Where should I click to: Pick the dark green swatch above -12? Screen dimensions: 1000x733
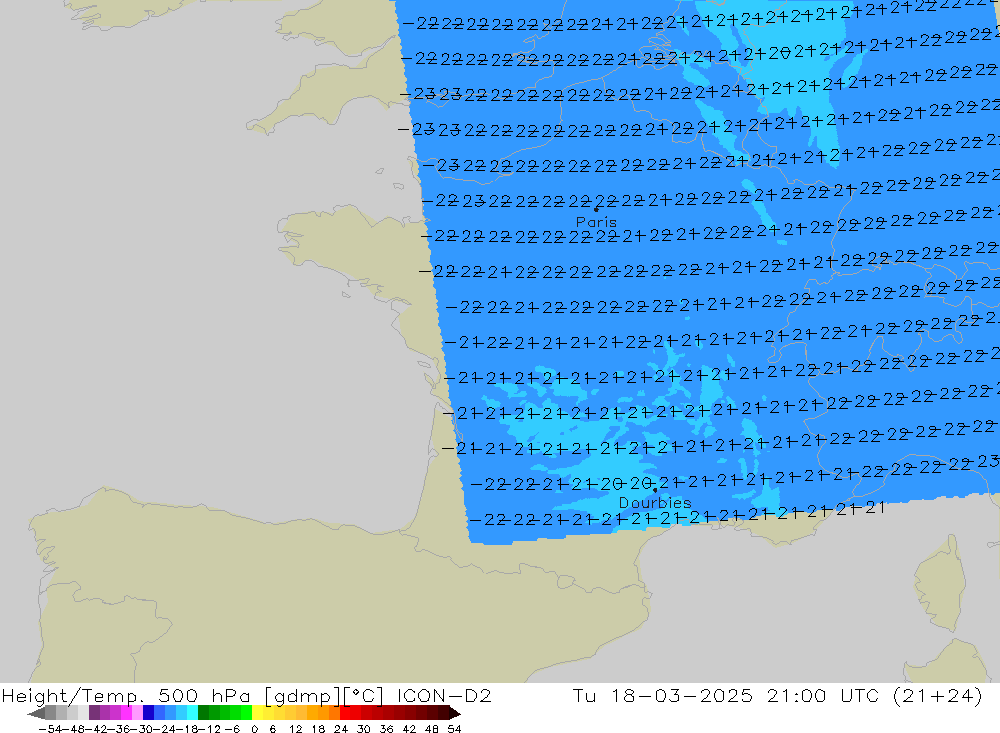(x=203, y=713)
